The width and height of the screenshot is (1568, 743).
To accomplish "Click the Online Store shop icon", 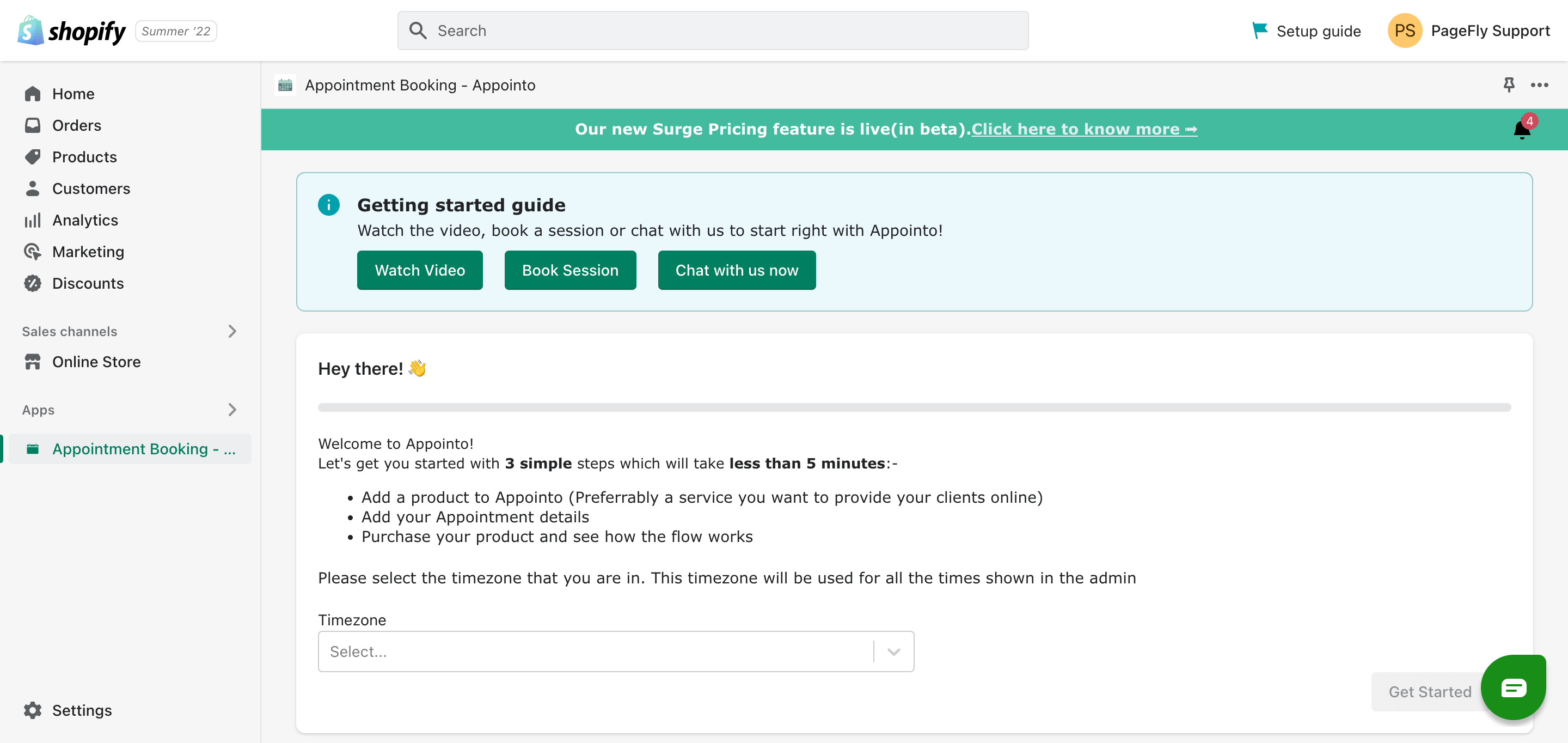I will pyautogui.click(x=32, y=362).
